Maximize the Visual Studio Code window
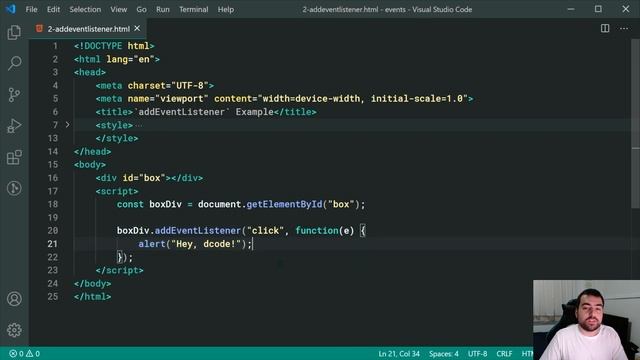Image resolution: width=640 pixels, height=360 pixels. point(598,9)
